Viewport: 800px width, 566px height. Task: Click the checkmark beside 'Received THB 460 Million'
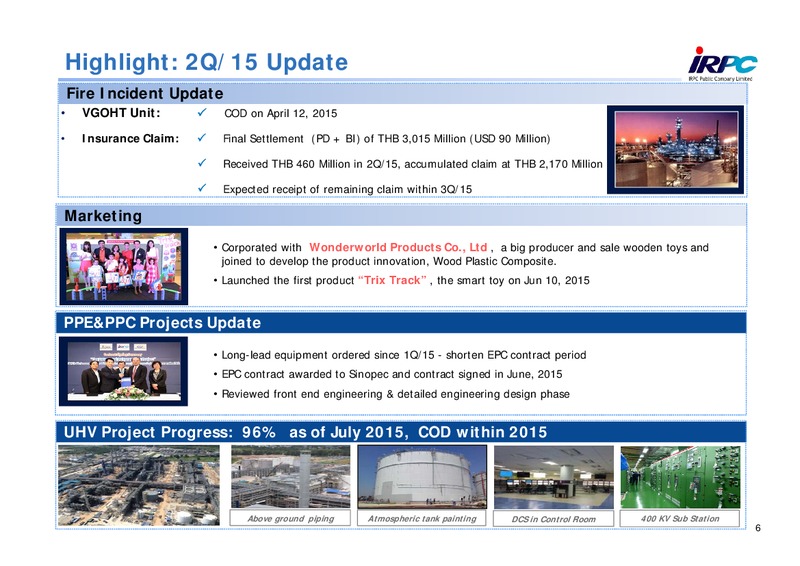point(202,163)
